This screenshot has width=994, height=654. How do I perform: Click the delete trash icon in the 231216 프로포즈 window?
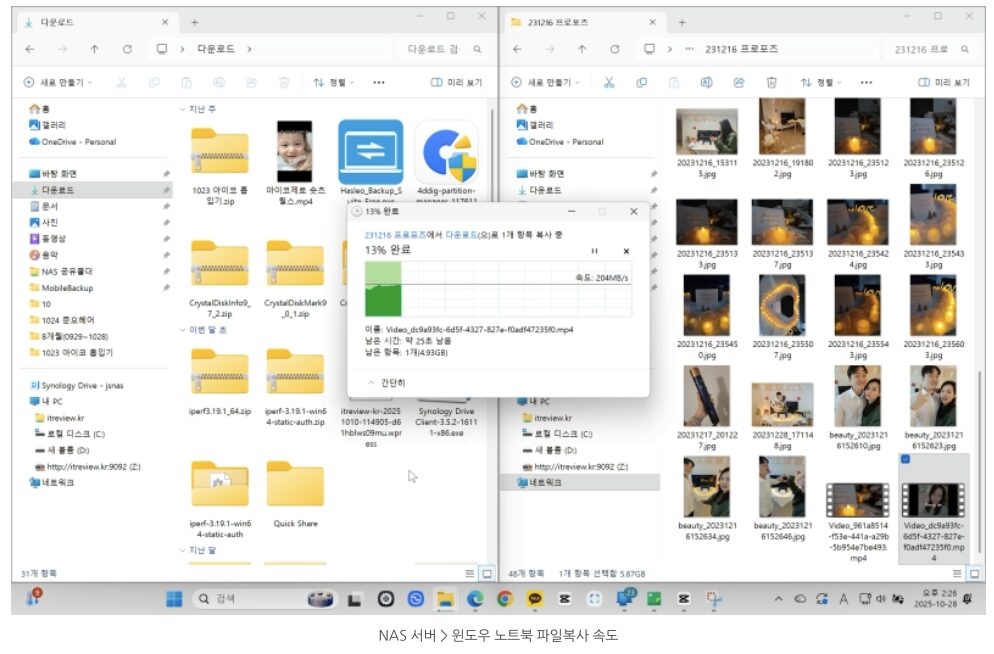click(771, 83)
